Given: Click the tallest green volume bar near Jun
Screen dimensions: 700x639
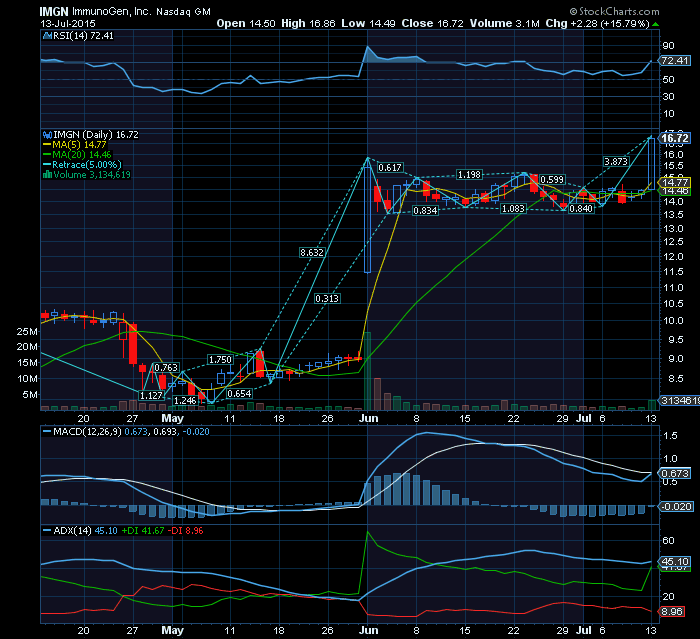Looking at the screenshot, I should coord(367,371).
